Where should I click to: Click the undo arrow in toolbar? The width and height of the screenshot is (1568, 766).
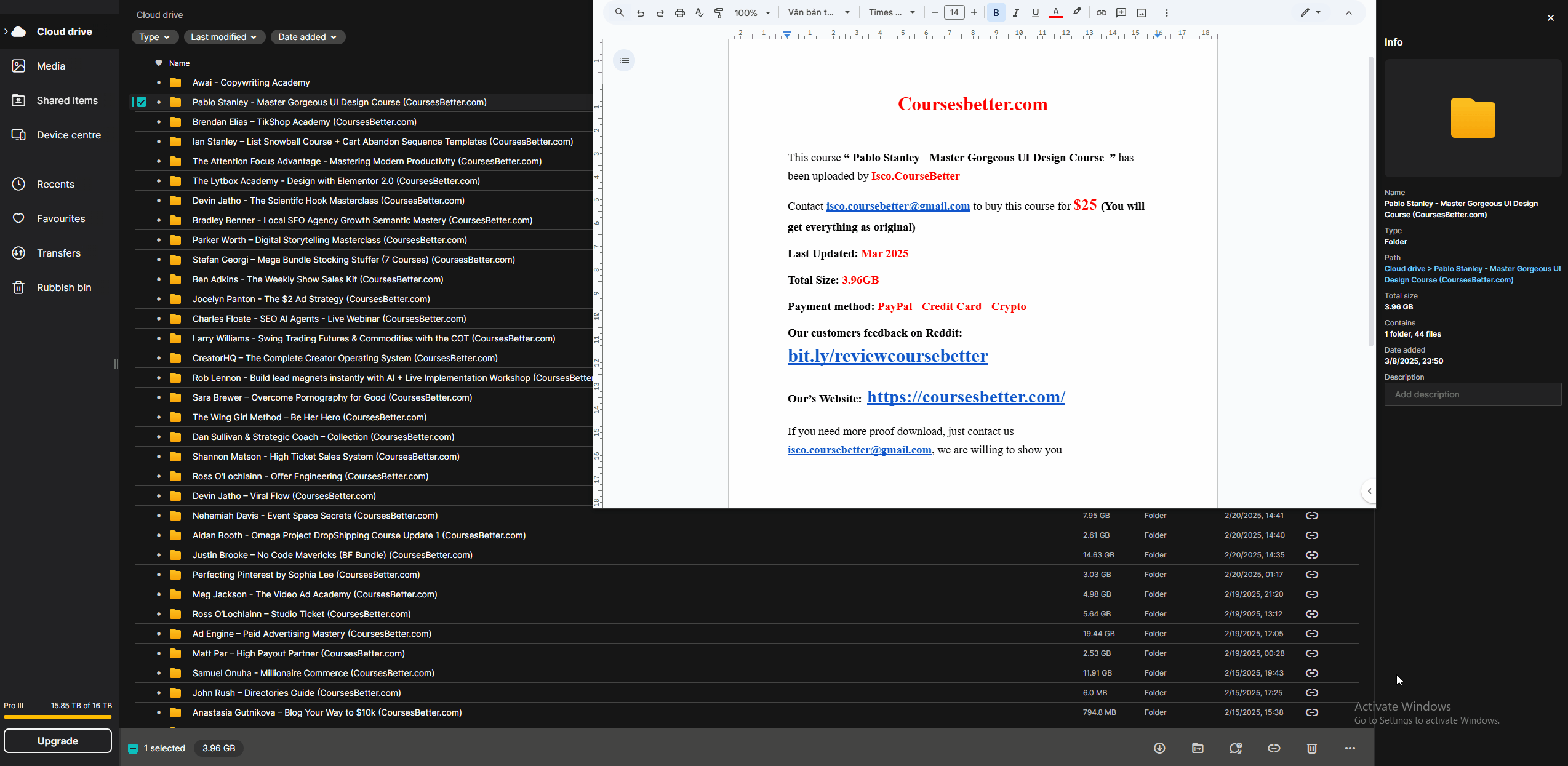pyautogui.click(x=640, y=13)
